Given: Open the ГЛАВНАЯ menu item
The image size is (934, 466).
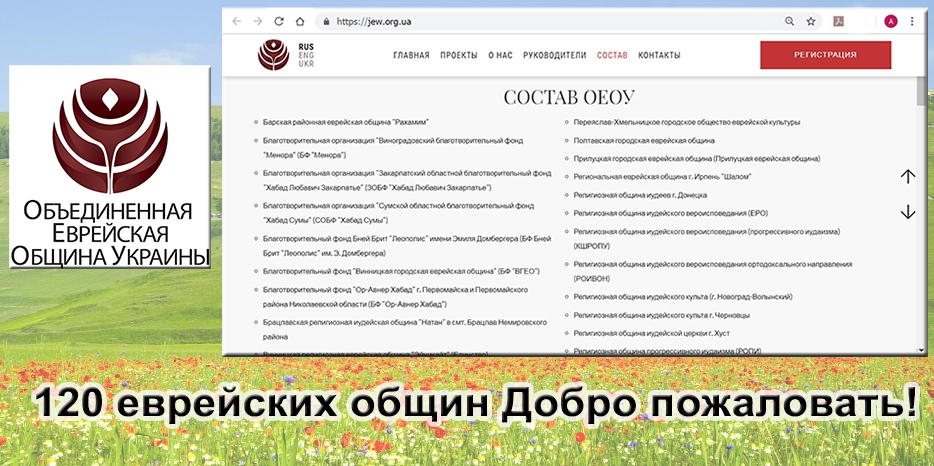Looking at the screenshot, I should coord(412,55).
